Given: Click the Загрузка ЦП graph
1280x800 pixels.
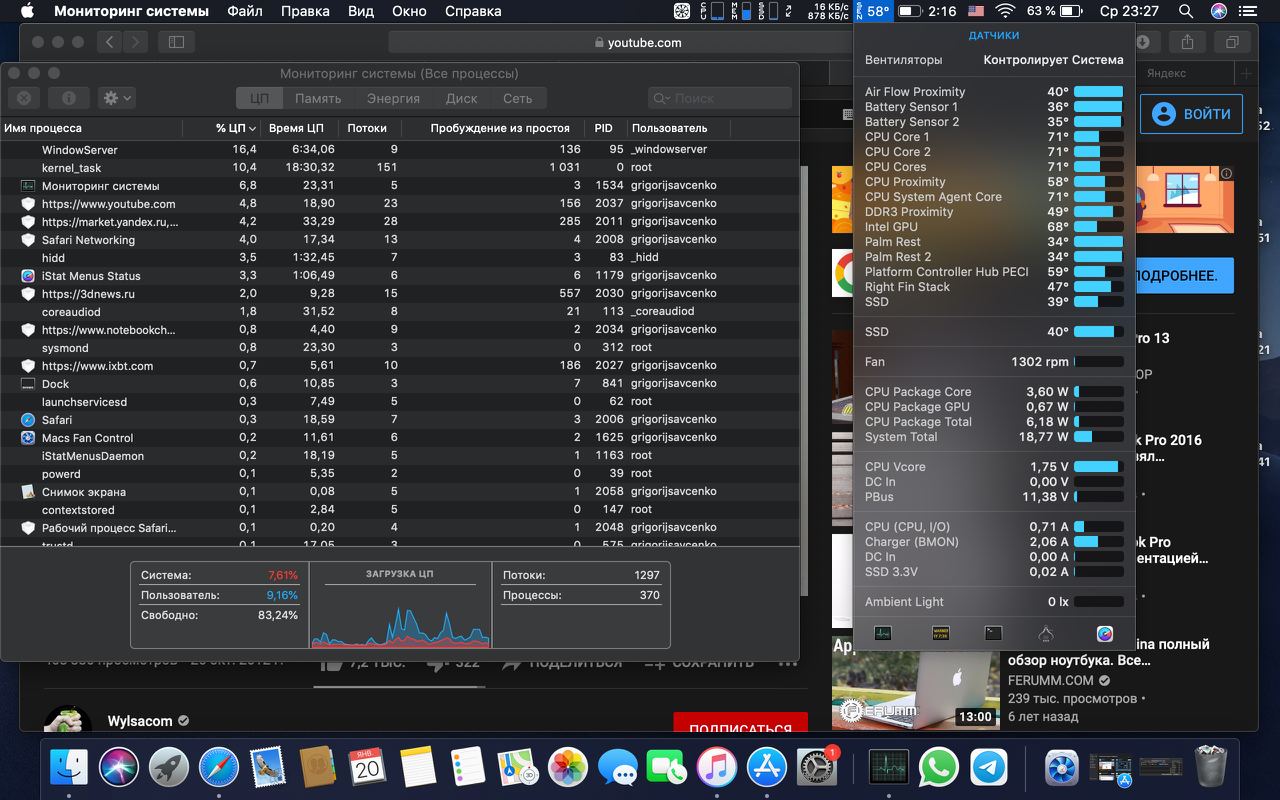Looking at the screenshot, I should (400, 605).
